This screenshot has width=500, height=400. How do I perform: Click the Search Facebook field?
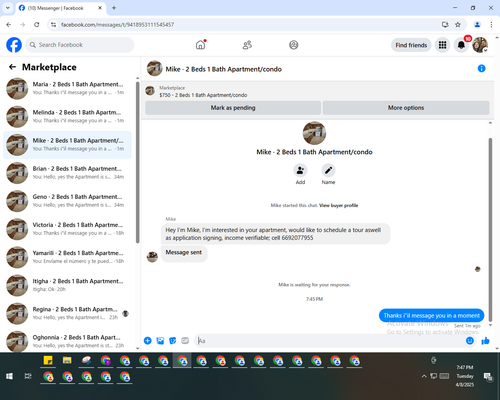(80, 45)
